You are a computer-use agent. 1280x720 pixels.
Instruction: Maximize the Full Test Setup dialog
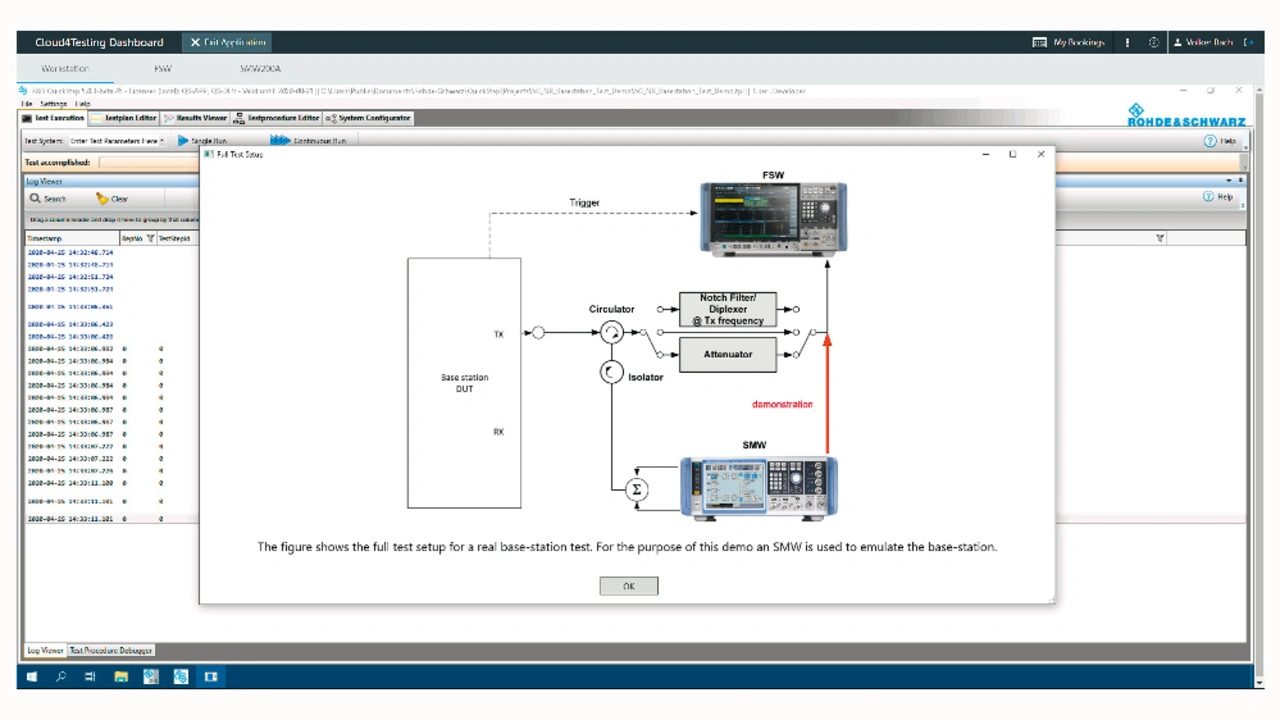1012,154
